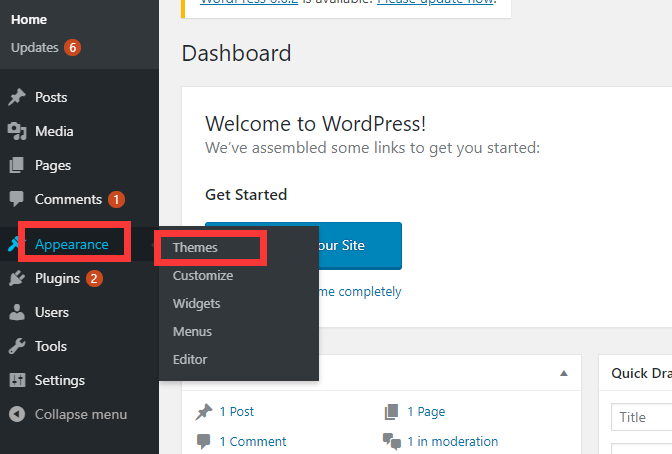Viewport: 672px width, 454px height.
Task: Click the Appearance paintbrush icon
Action: (x=13, y=244)
